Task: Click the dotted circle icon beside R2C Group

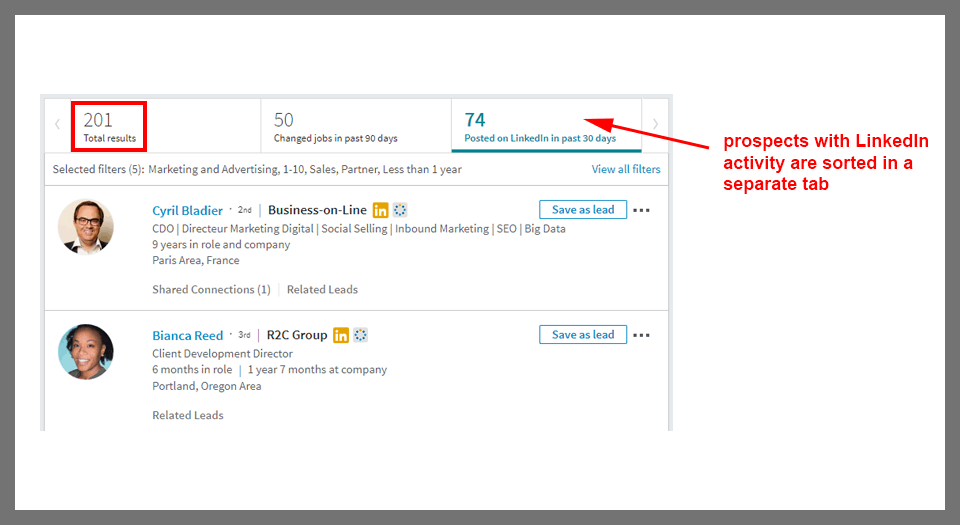Action: [x=361, y=335]
